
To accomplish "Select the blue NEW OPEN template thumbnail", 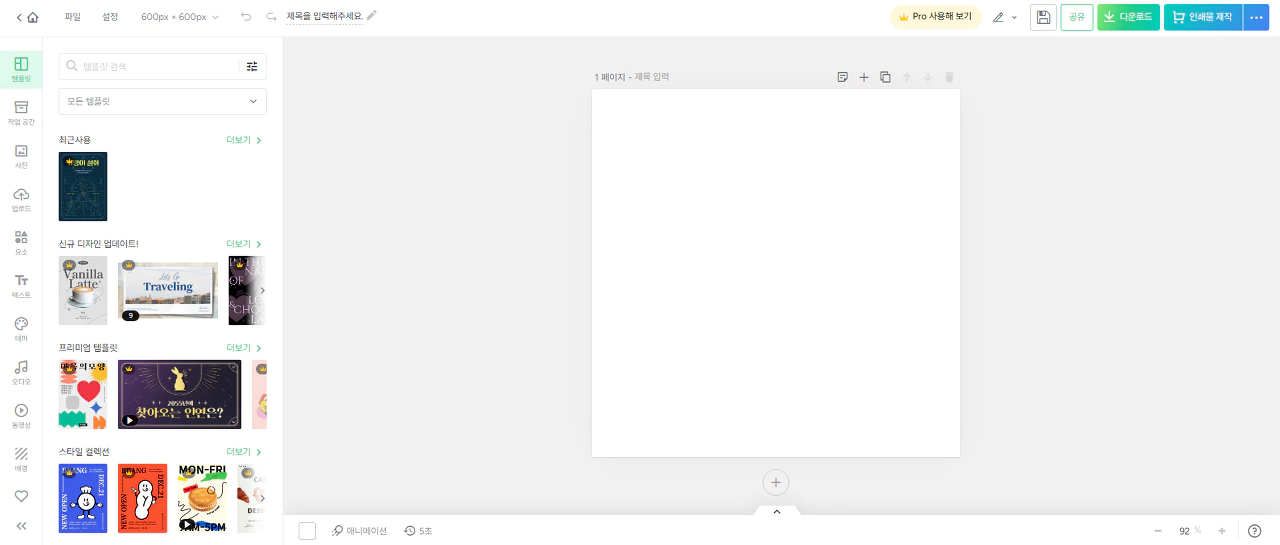I will point(83,498).
